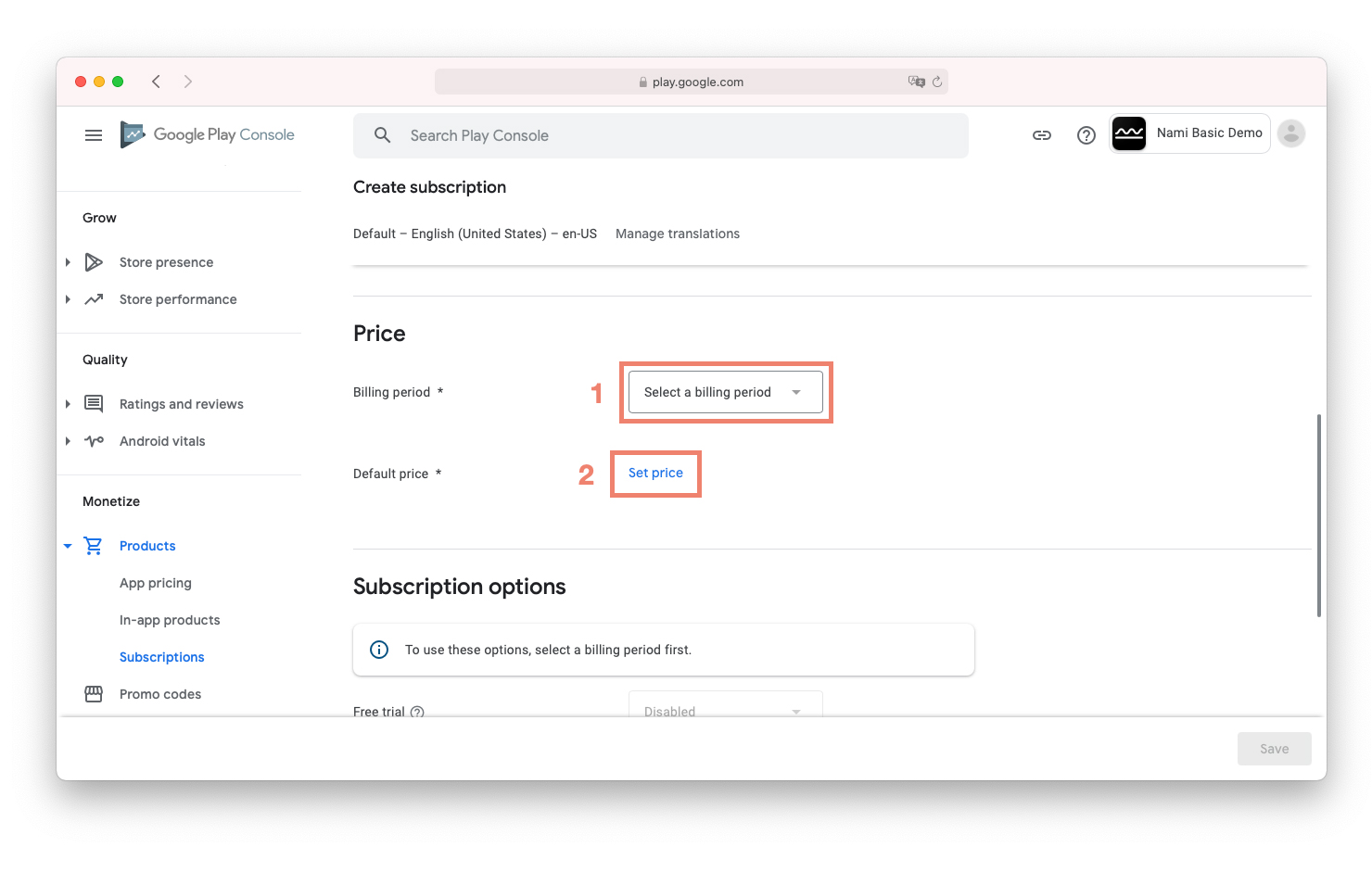Viewport: 1372px width, 885px height.
Task: Click the search magnifier icon
Action: pyautogui.click(x=382, y=135)
